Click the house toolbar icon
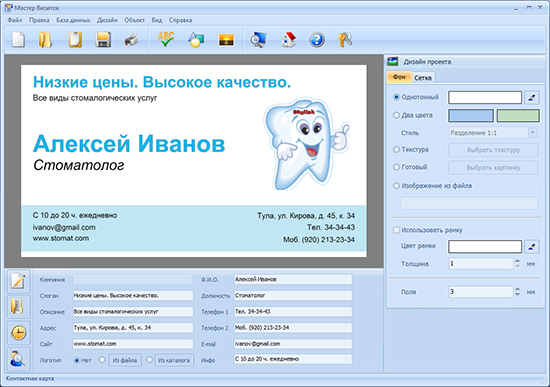The height and width of the screenshot is (387, 550). tap(288, 39)
